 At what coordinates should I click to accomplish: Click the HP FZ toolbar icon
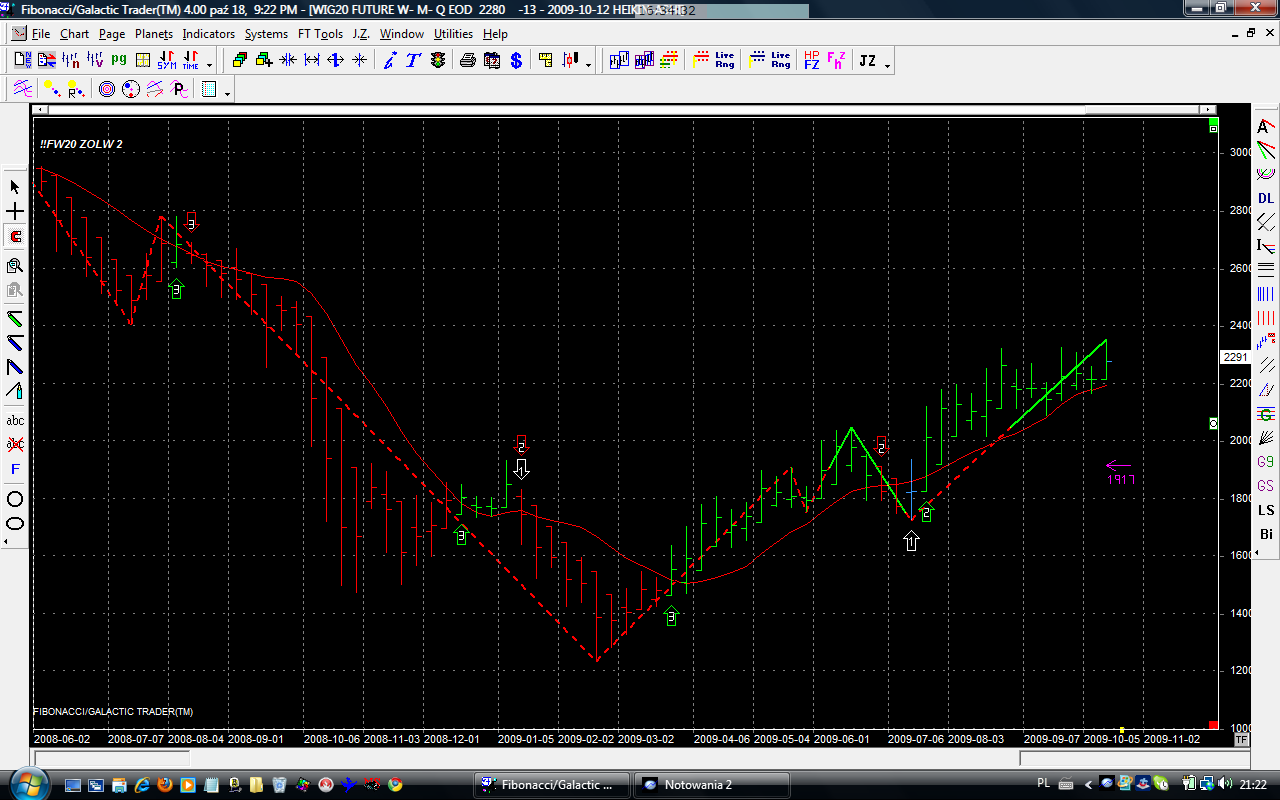click(x=811, y=61)
